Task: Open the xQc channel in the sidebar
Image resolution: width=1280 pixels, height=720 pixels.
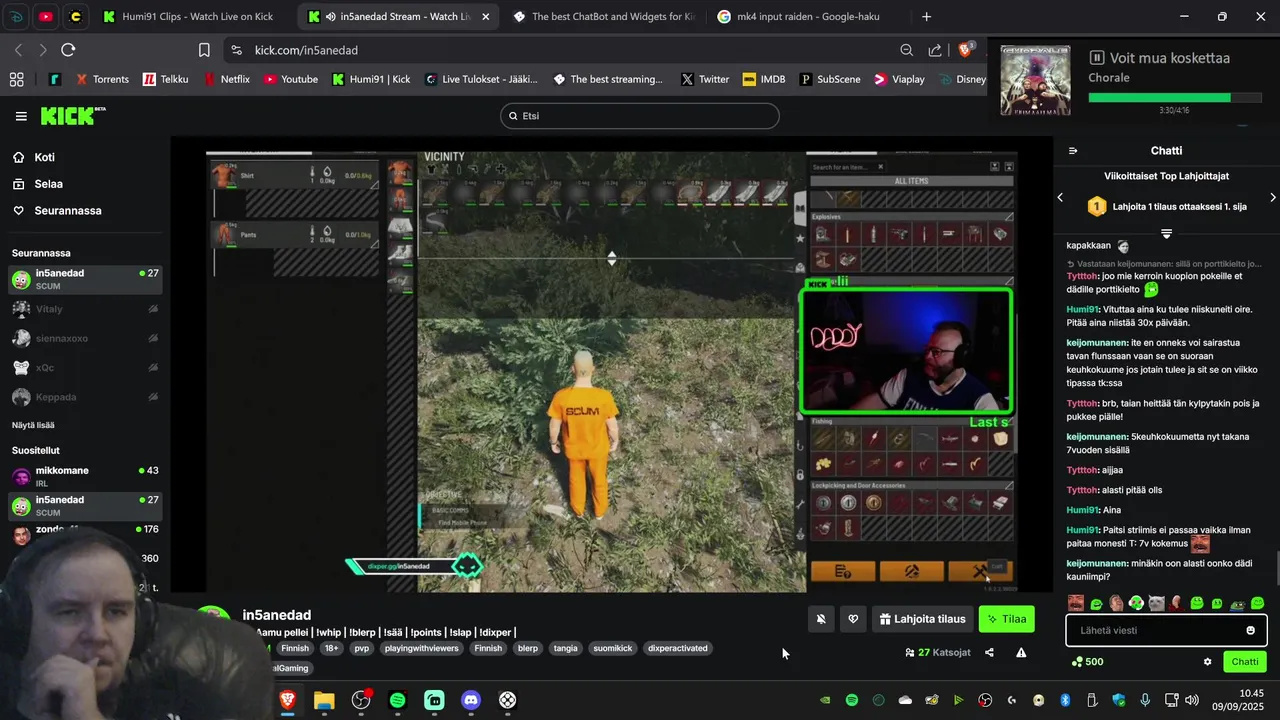Action: coord(85,367)
